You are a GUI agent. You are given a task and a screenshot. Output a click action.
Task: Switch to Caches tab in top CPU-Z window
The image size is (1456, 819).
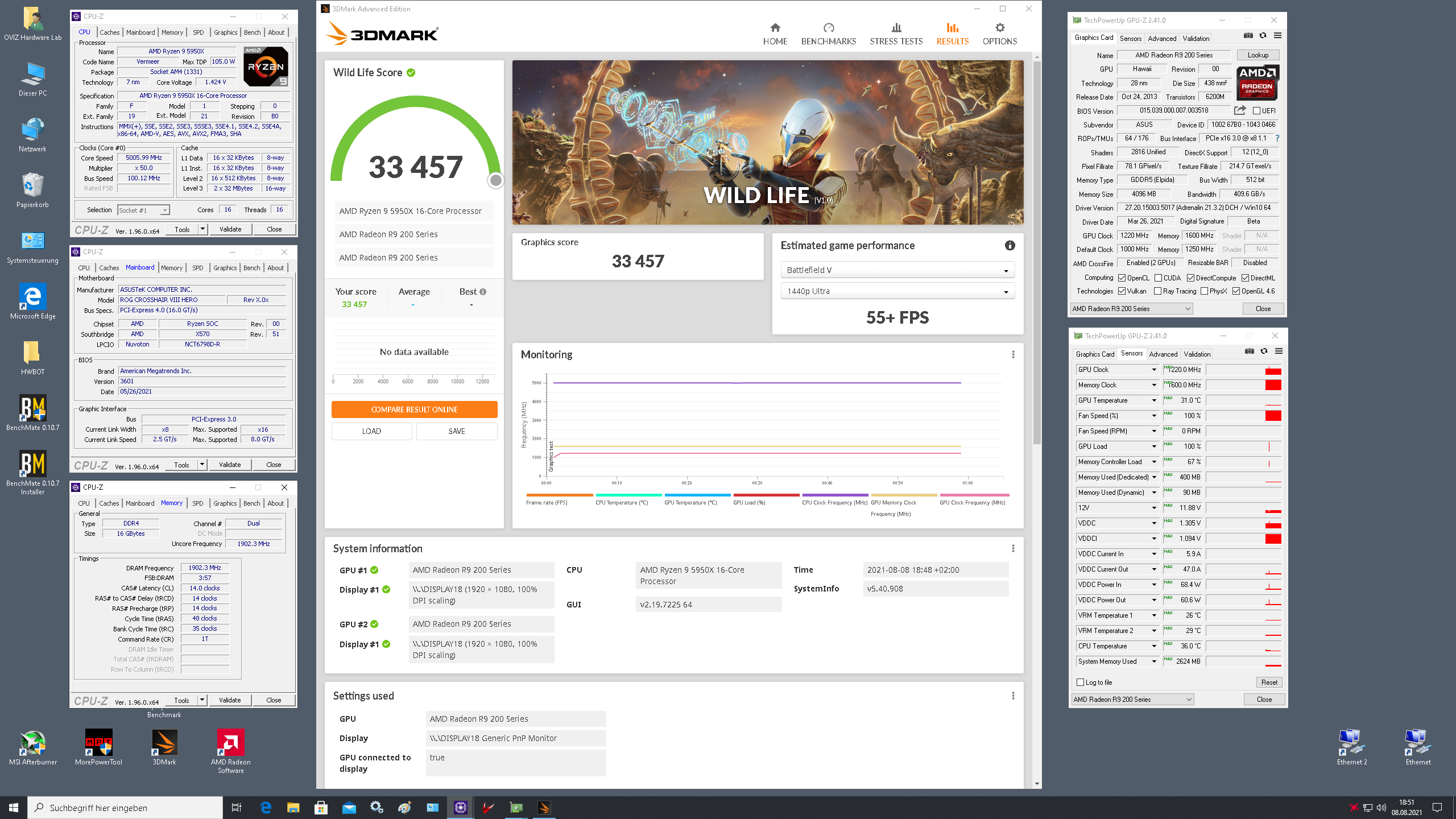point(109,32)
